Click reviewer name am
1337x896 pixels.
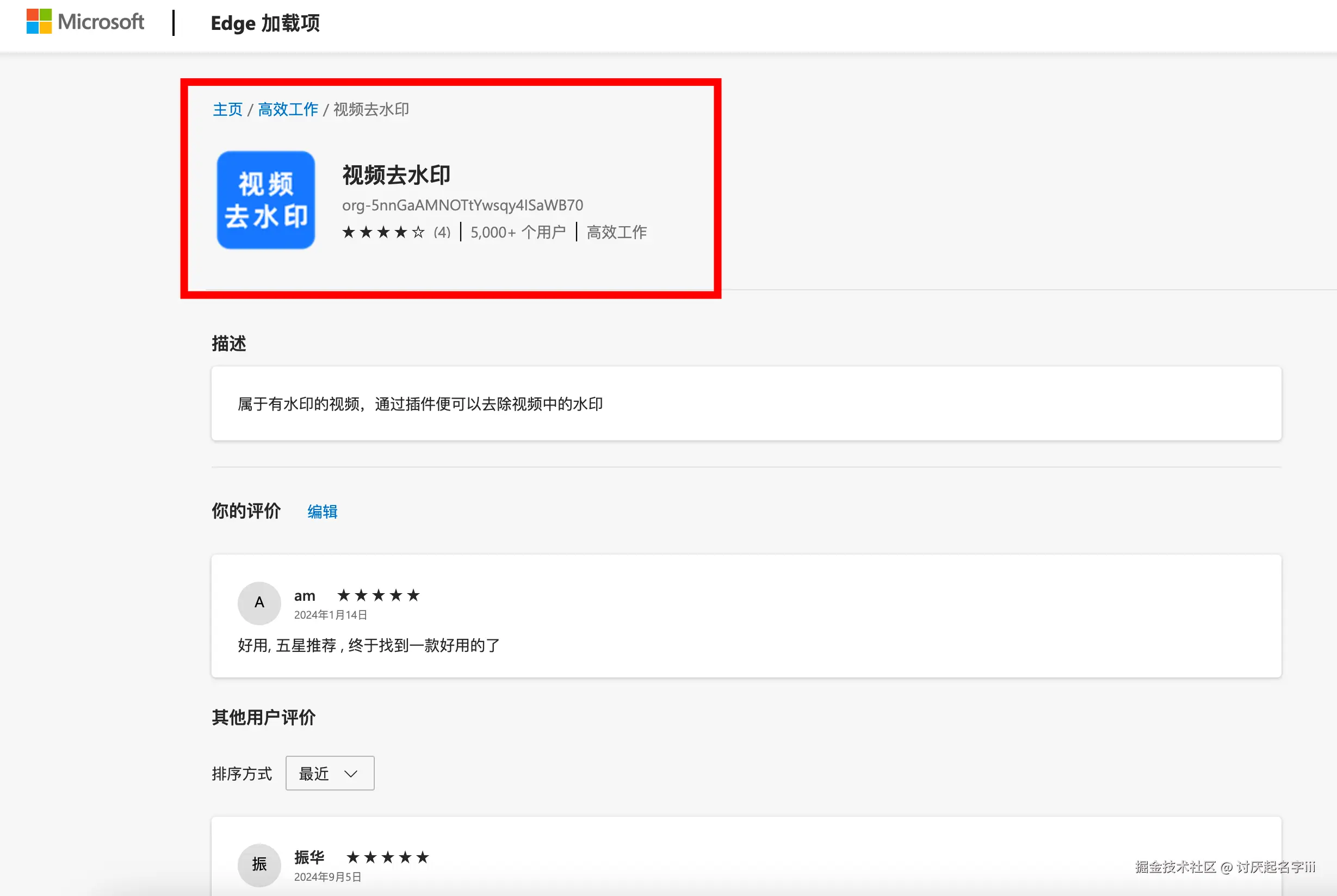pyautogui.click(x=305, y=596)
